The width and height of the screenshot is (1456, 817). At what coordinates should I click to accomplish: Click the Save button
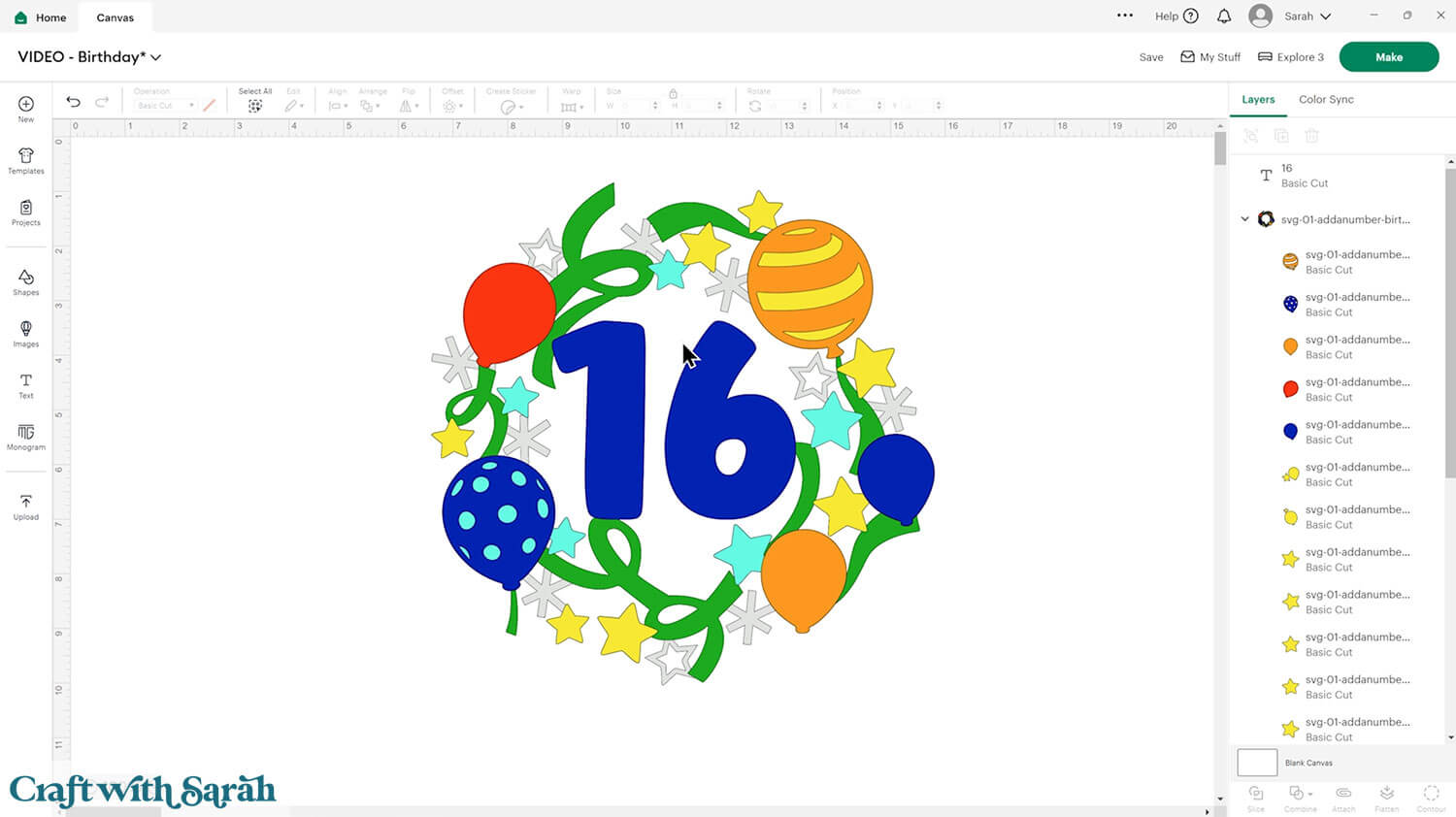click(x=1150, y=57)
